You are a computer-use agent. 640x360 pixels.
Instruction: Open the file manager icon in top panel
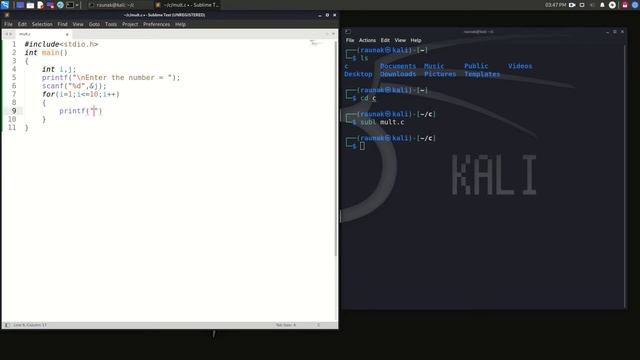tap(30, 5)
